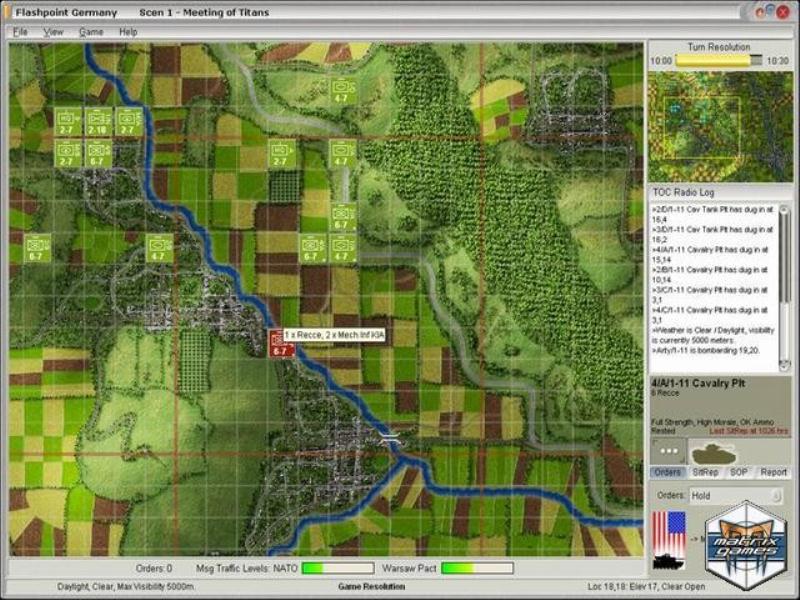The image size is (800, 600).
Task: Click the three-dots unit formation icon
Action: (x=668, y=451)
